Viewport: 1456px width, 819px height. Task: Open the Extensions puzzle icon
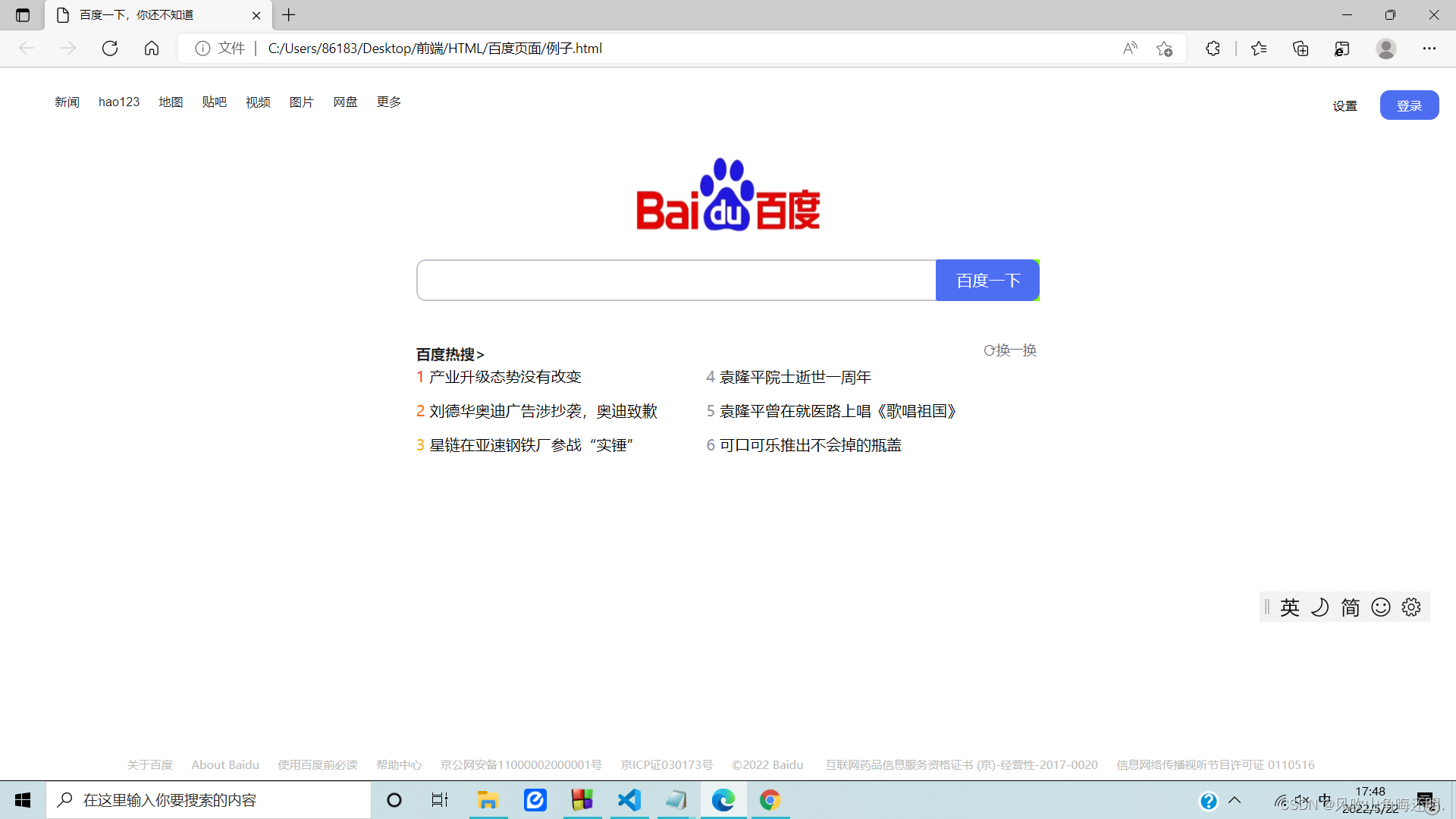coord(1213,49)
